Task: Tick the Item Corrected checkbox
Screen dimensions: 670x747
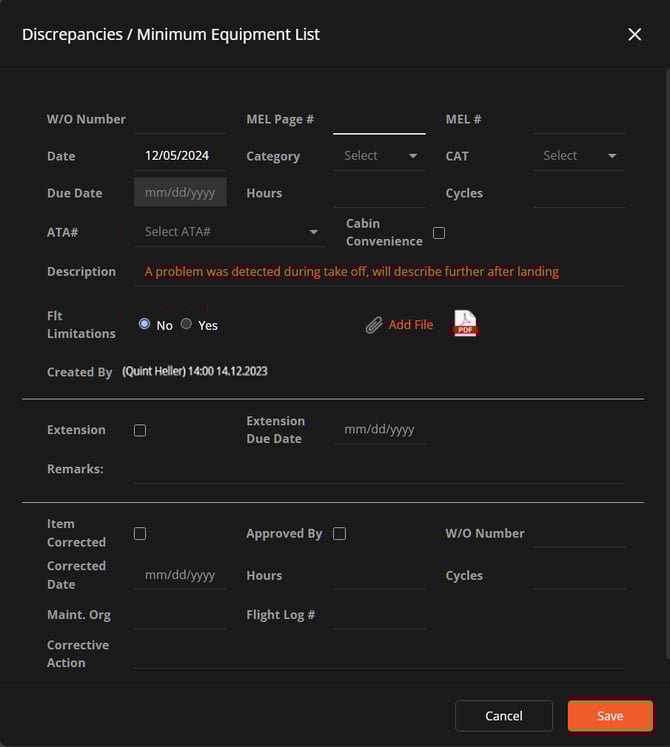Action: coord(140,534)
